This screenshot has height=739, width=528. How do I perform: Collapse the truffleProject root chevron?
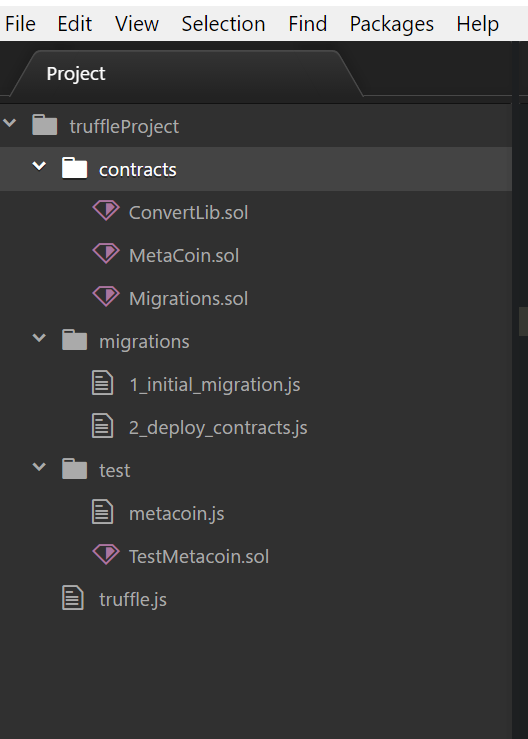point(9,123)
